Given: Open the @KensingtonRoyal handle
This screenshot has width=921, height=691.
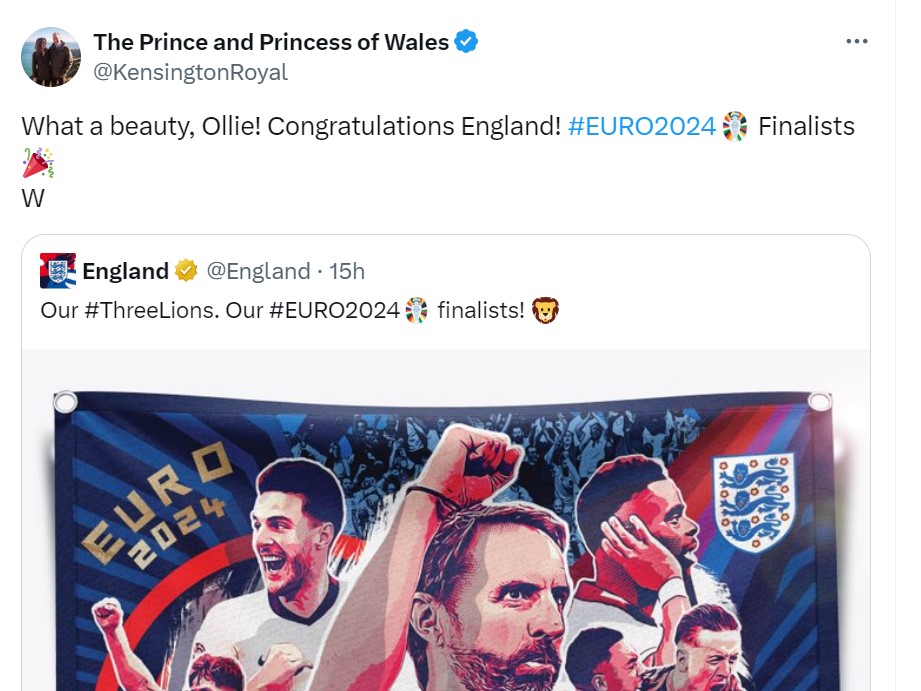Looking at the screenshot, I should [190, 72].
